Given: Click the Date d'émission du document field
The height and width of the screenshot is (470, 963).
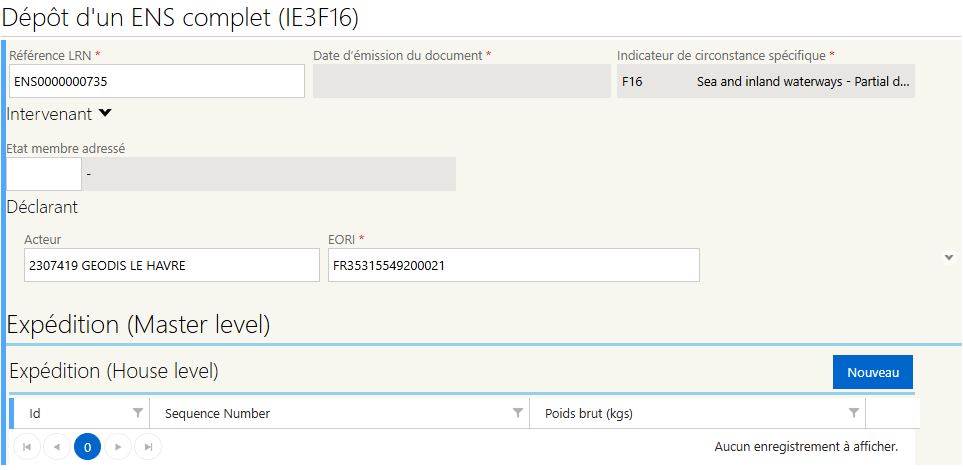Looking at the screenshot, I should point(460,81).
